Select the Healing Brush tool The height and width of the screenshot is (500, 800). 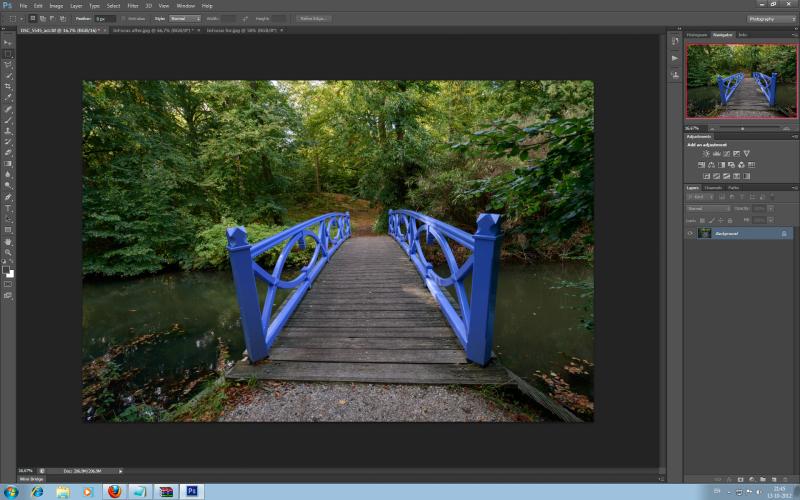8,109
